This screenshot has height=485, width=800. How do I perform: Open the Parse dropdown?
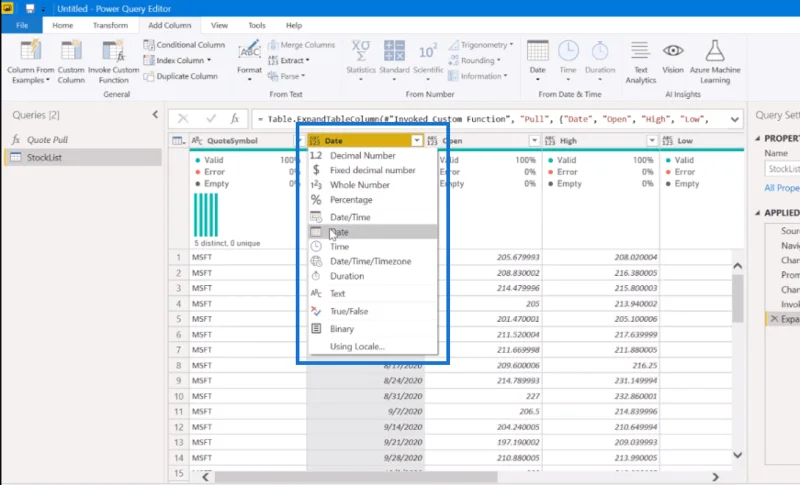286,76
